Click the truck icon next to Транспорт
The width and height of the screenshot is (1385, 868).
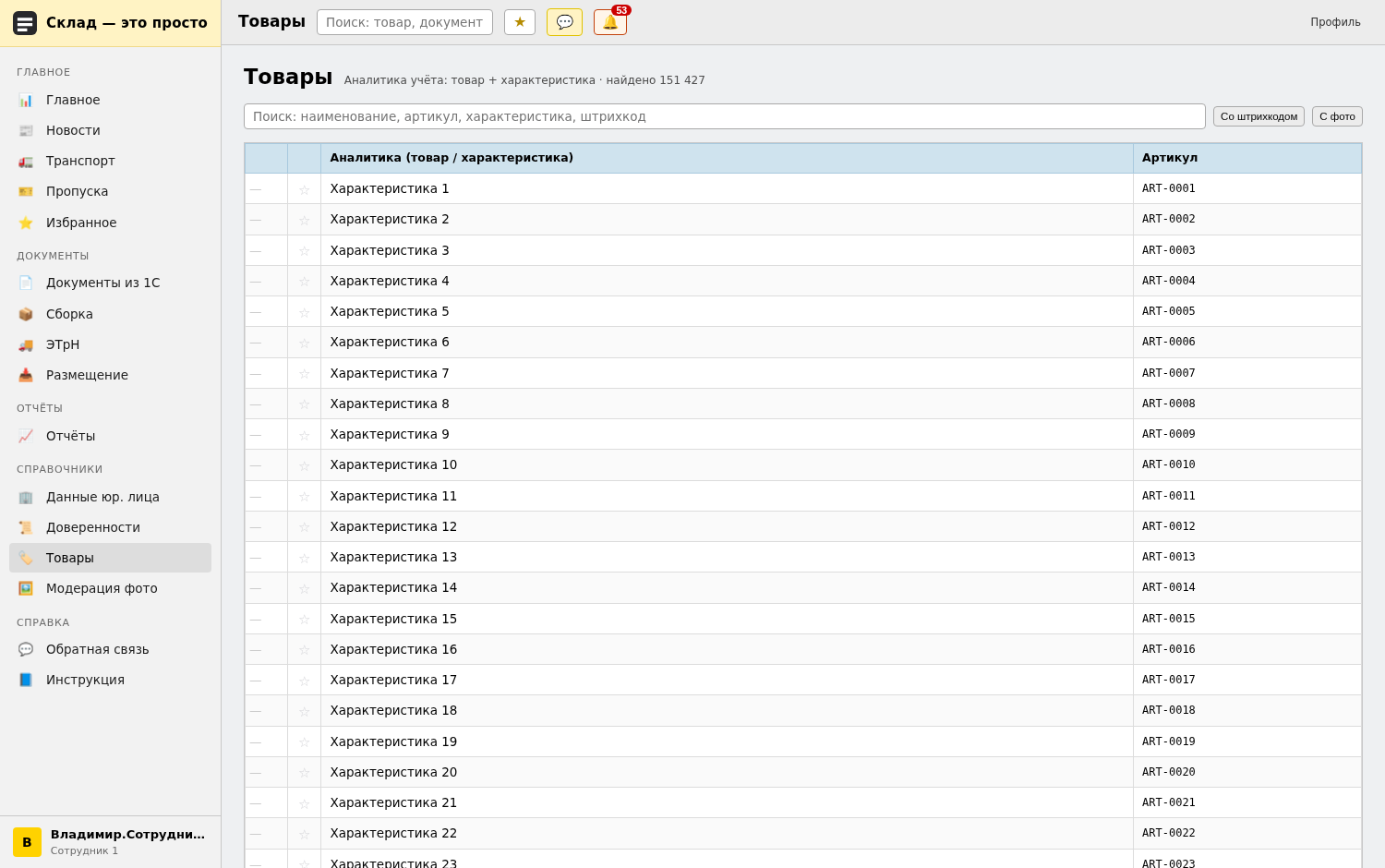click(x=26, y=161)
